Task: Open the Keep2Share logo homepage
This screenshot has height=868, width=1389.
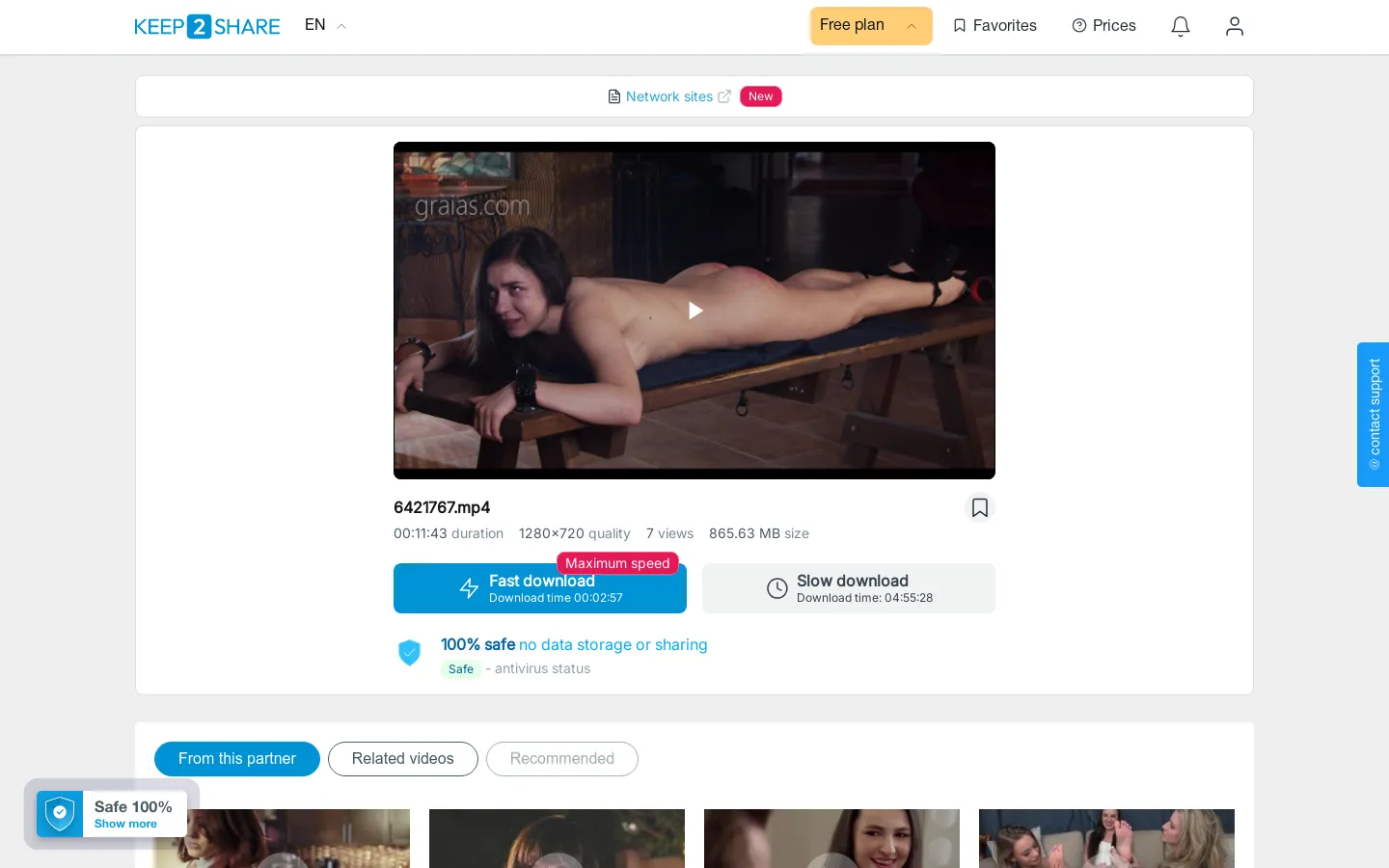Action: point(207,26)
